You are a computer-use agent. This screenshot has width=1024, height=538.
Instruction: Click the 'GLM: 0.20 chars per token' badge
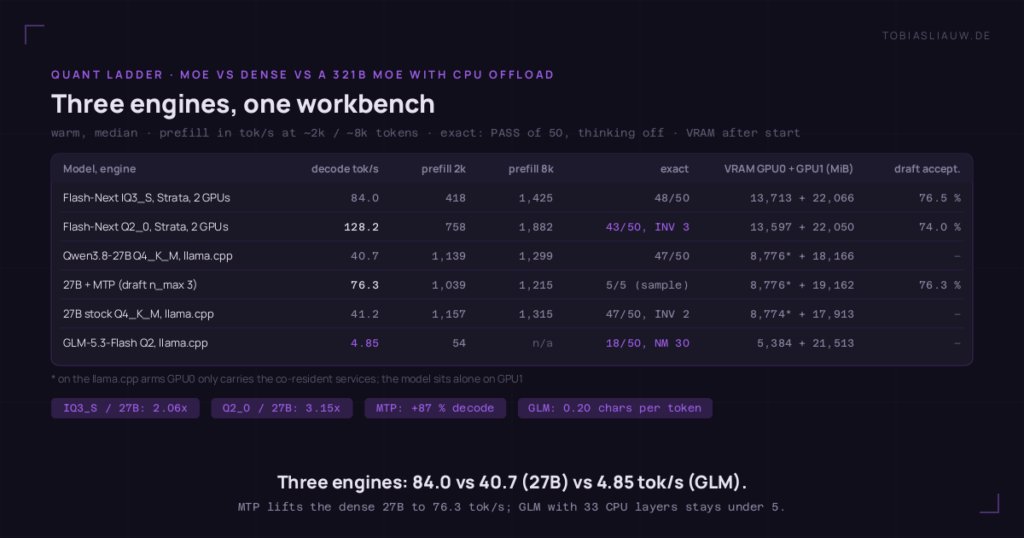(x=615, y=408)
